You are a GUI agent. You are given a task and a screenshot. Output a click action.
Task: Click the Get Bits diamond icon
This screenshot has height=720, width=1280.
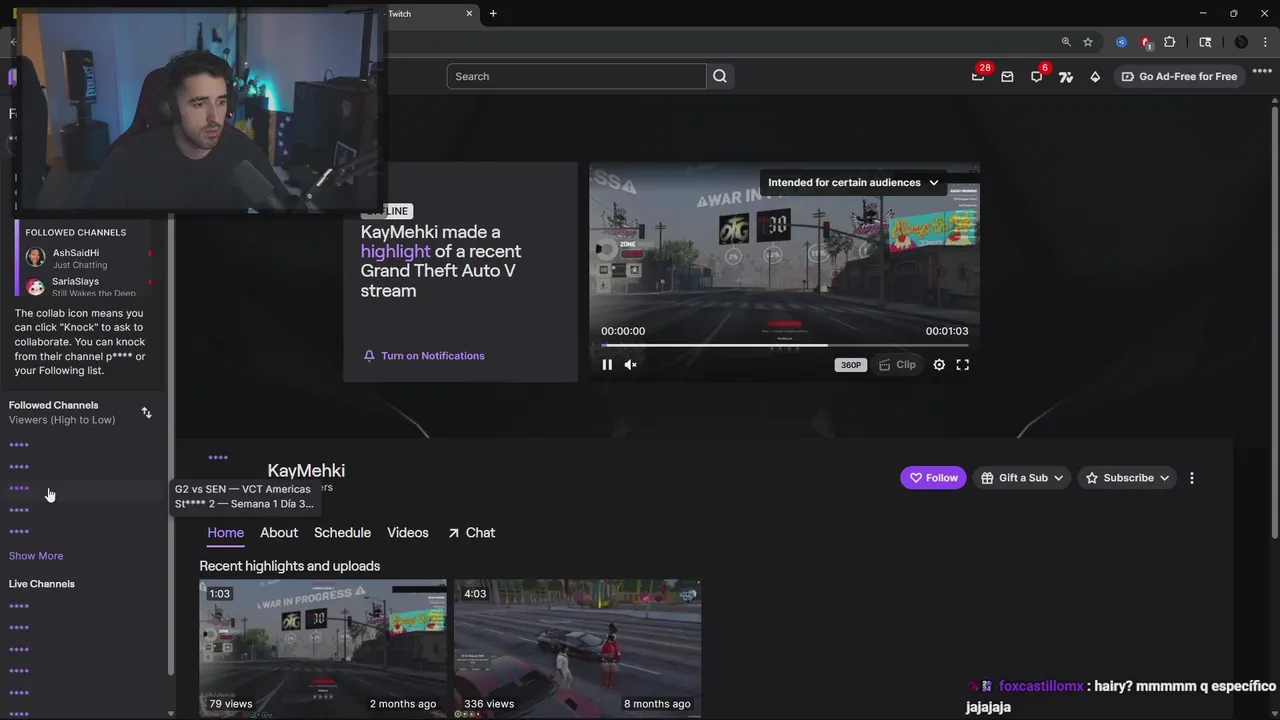click(x=1095, y=77)
